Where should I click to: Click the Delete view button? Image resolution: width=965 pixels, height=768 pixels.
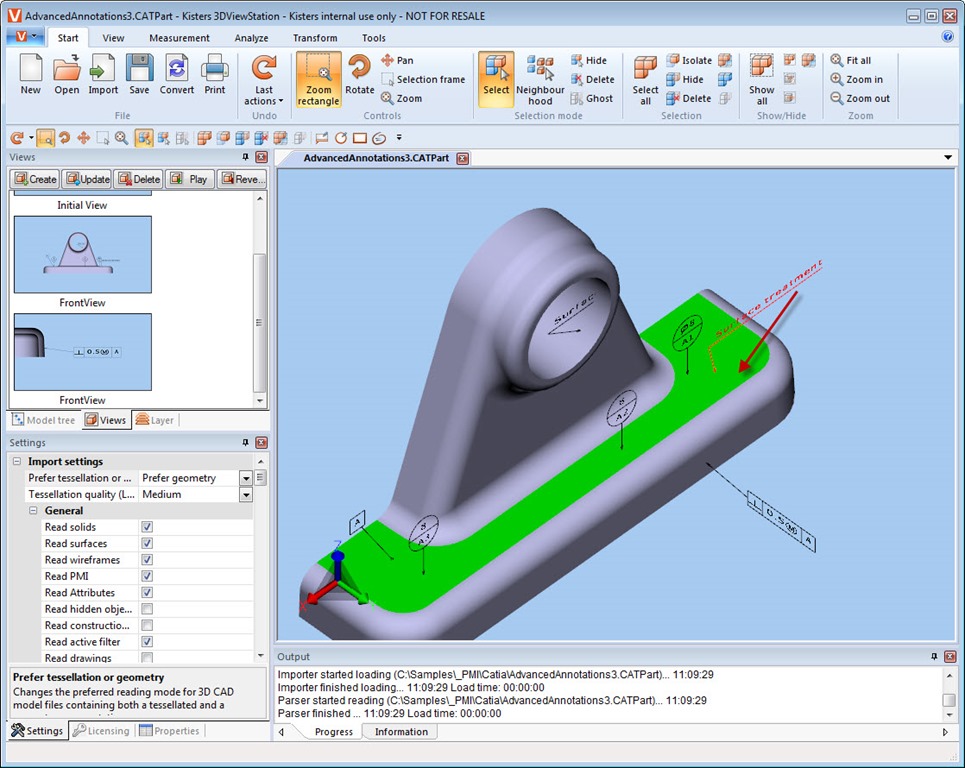(138, 179)
